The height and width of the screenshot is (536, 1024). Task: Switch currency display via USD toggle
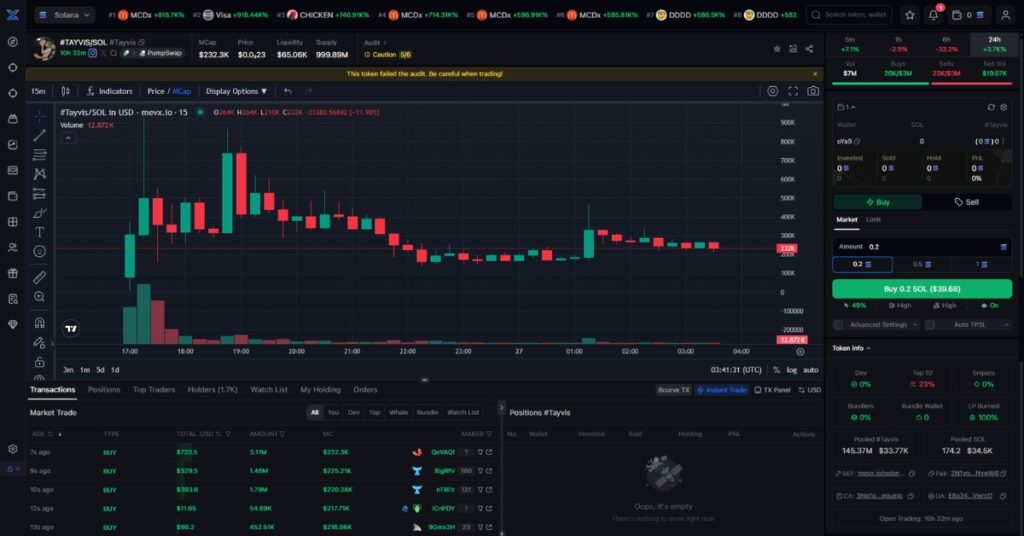(x=810, y=390)
